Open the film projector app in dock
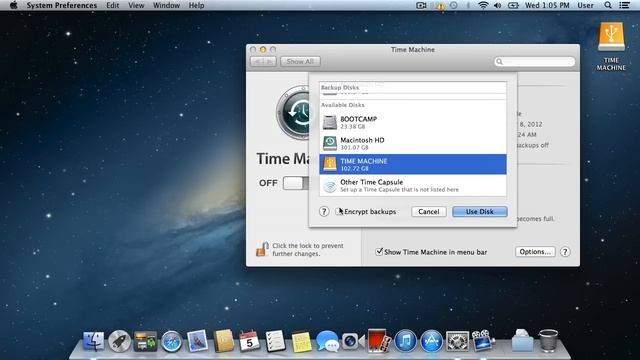The height and width of the screenshot is (360, 640). (x=483, y=340)
